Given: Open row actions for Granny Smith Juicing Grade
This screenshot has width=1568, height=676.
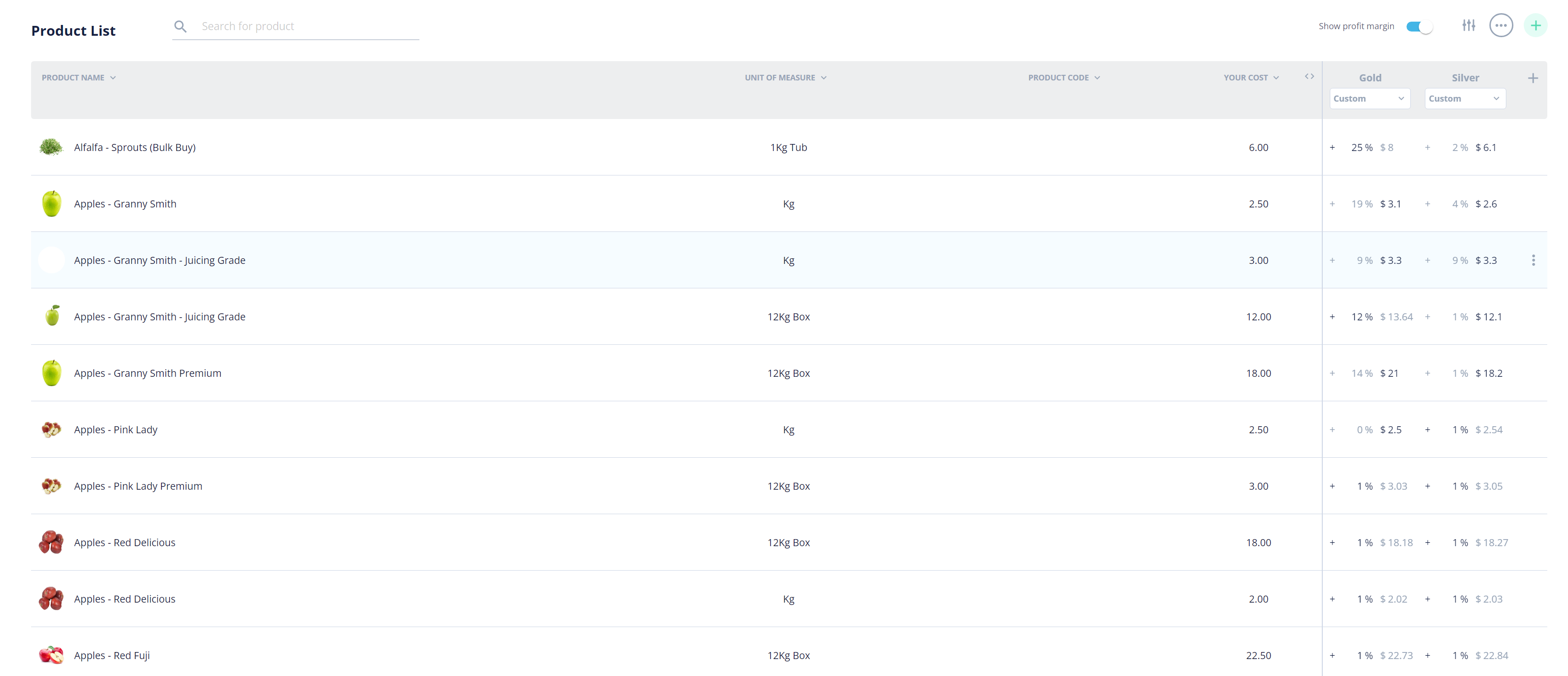Looking at the screenshot, I should [1534, 260].
